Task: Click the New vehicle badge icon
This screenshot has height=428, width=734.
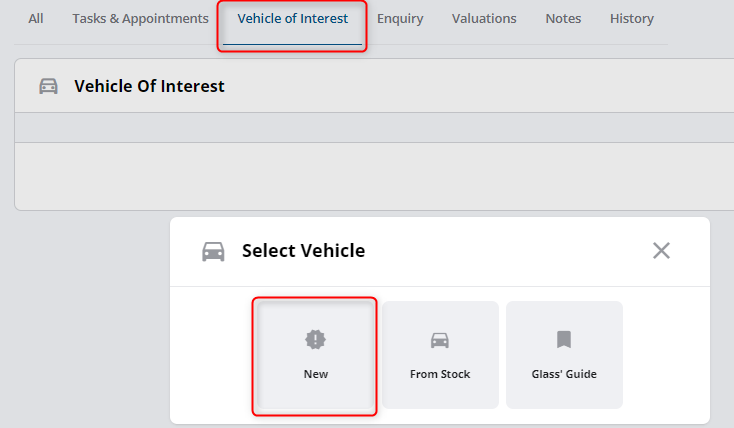Action: pos(316,339)
